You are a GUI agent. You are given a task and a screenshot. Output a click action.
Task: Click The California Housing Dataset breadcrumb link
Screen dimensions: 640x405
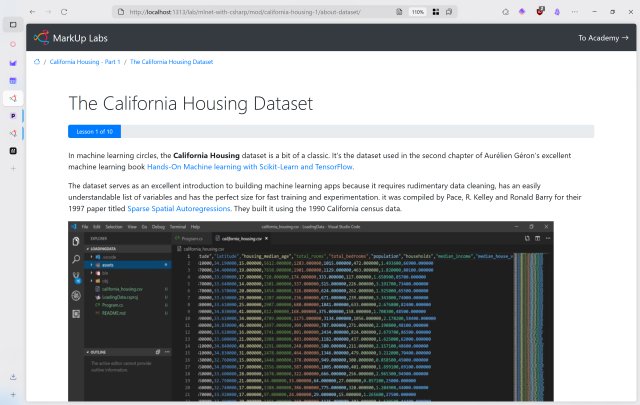coord(171,62)
